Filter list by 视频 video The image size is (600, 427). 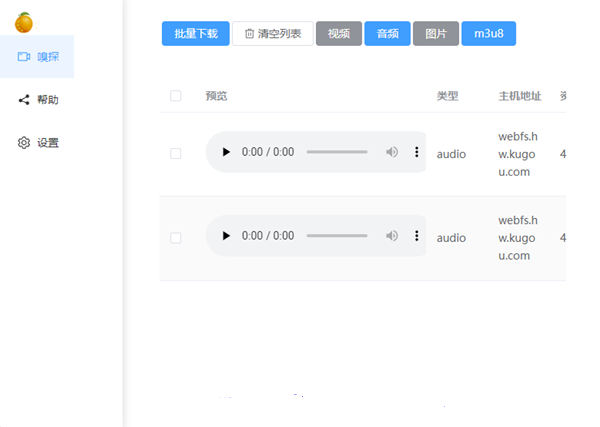[339, 34]
